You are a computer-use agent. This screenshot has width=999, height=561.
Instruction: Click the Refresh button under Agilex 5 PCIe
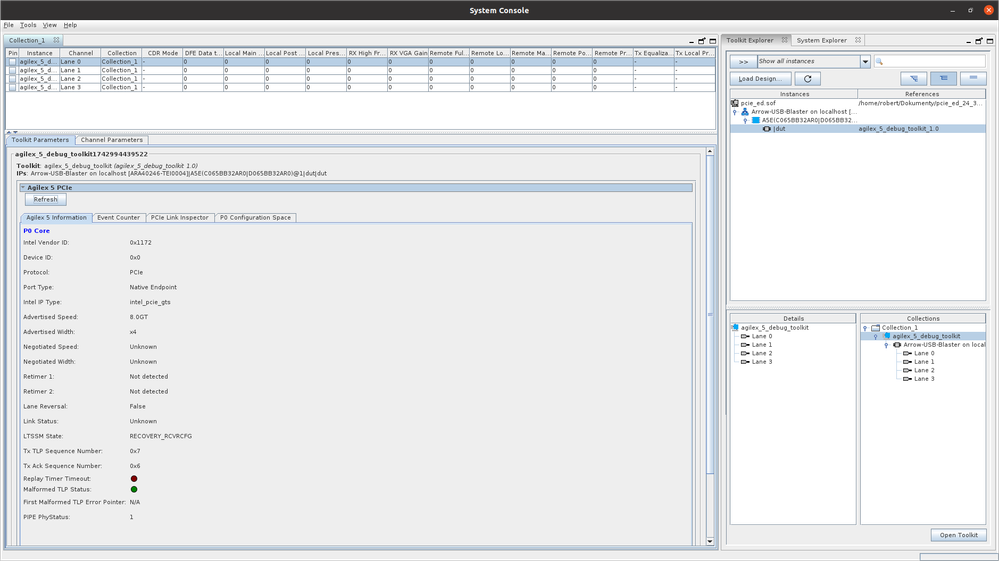[x=45, y=199]
